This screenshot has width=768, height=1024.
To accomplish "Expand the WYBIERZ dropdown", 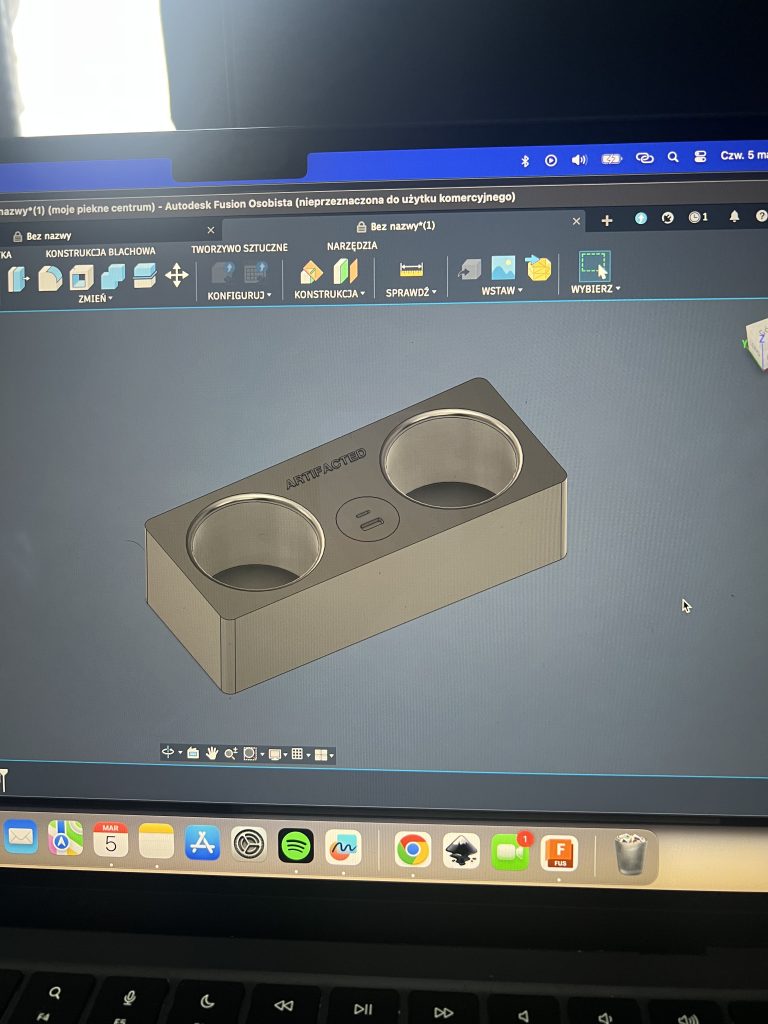I will (x=595, y=289).
